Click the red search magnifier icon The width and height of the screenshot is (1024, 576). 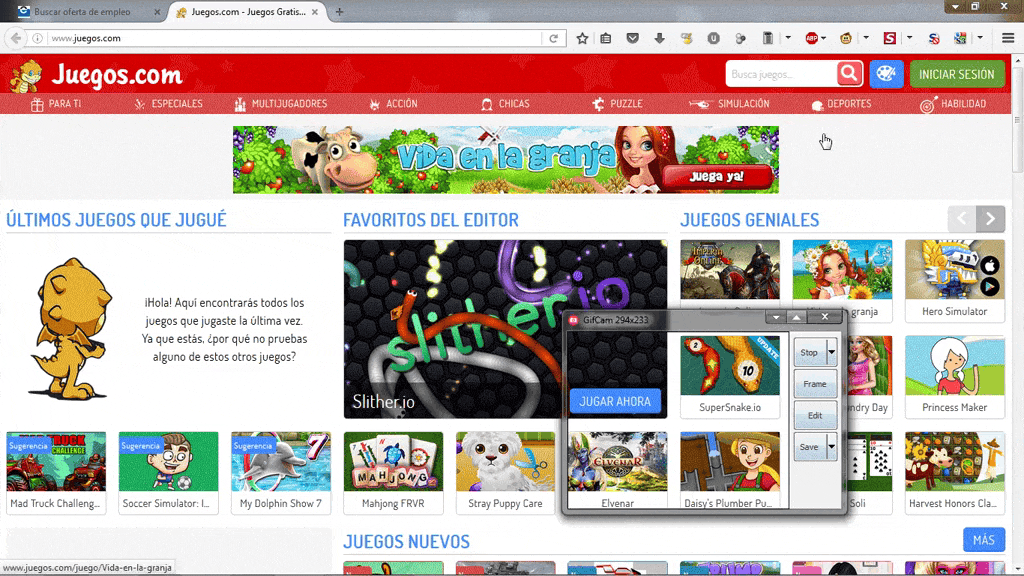[849, 74]
